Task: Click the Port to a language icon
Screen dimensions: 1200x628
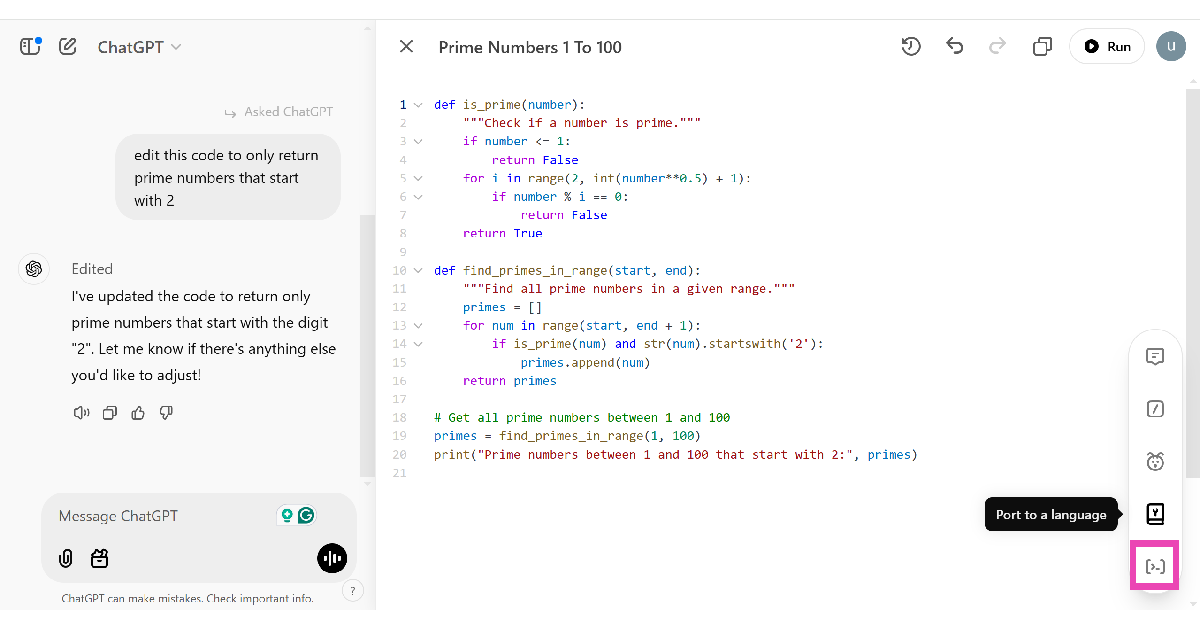Action: 1155,514
